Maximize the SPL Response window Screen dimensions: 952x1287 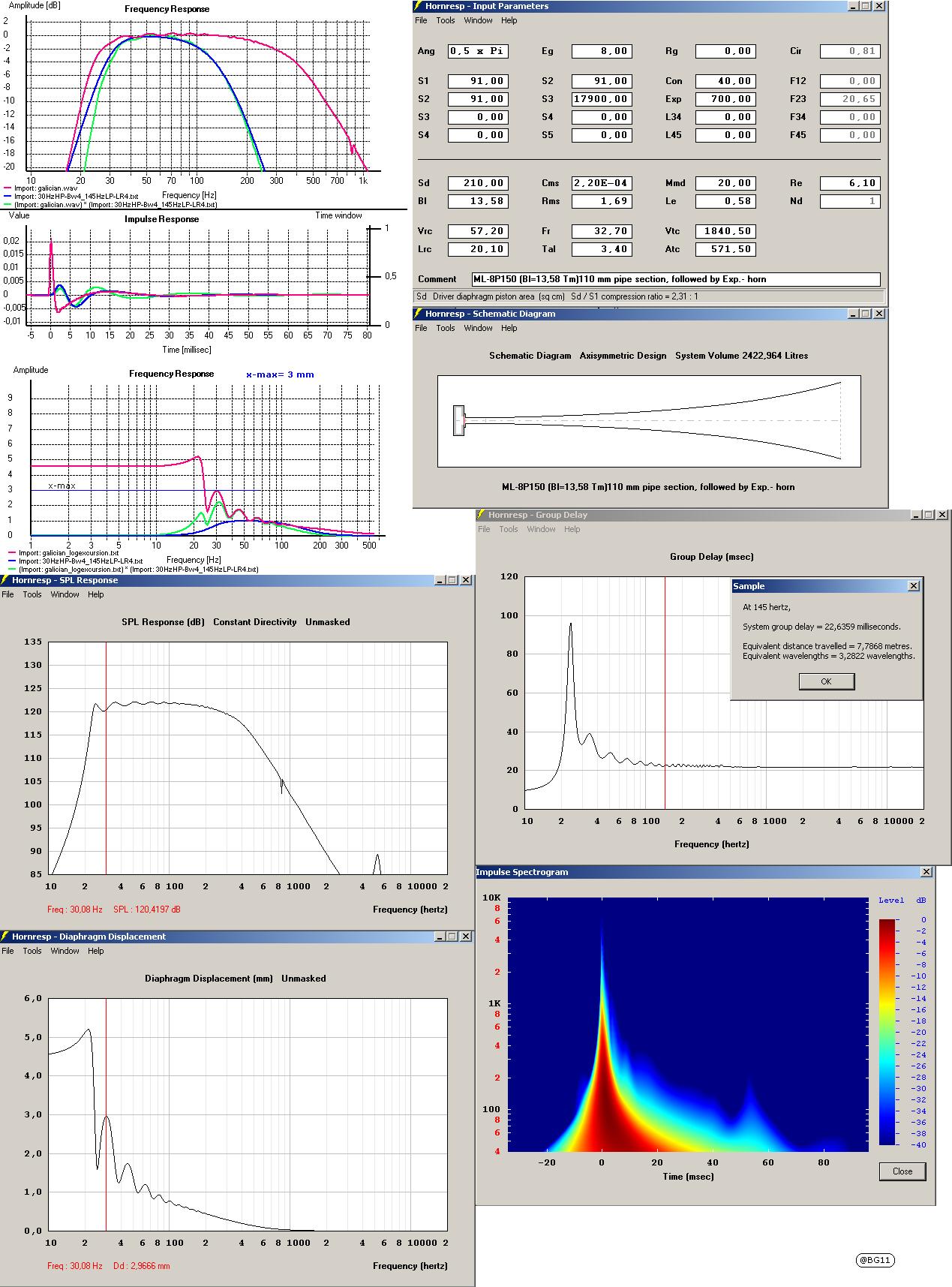click(453, 580)
